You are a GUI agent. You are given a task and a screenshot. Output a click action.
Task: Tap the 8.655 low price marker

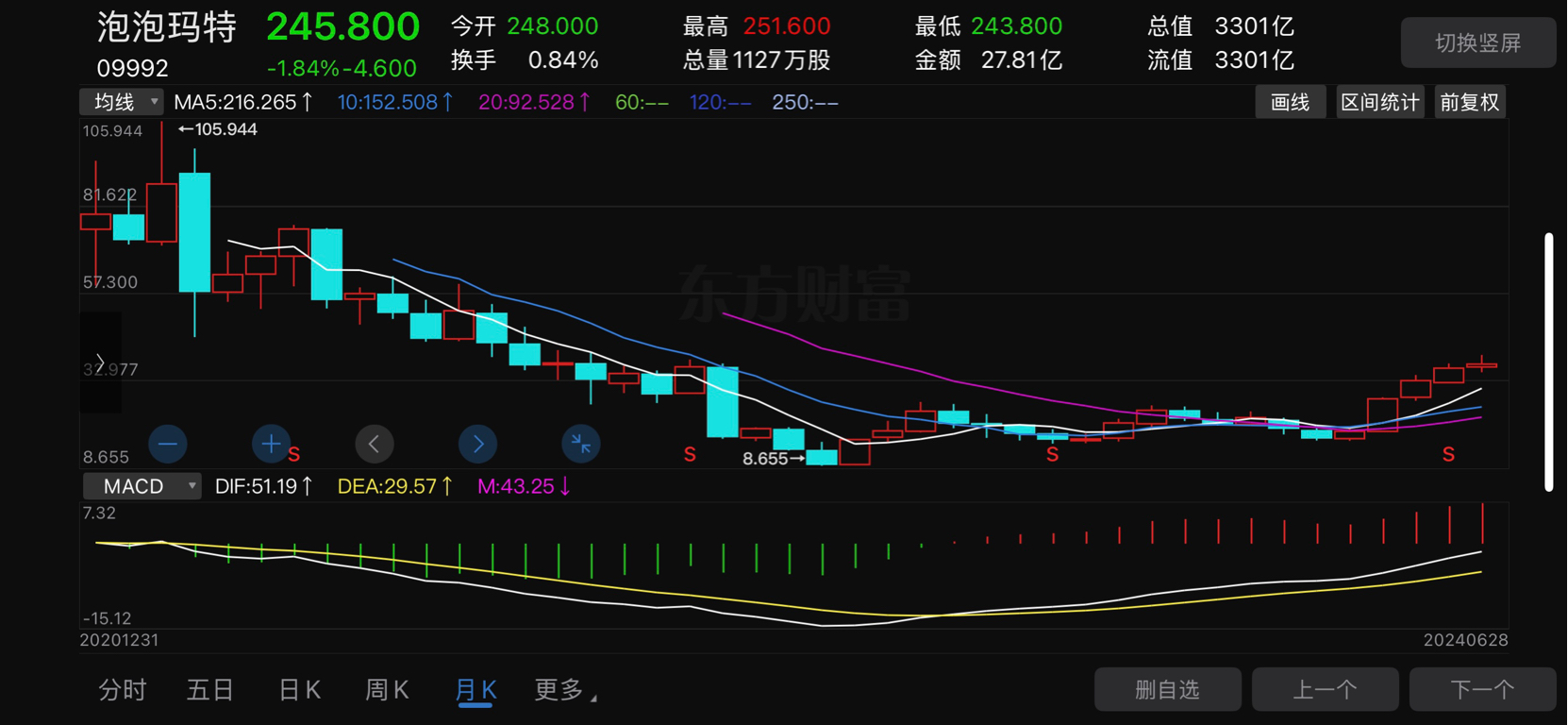(x=774, y=459)
